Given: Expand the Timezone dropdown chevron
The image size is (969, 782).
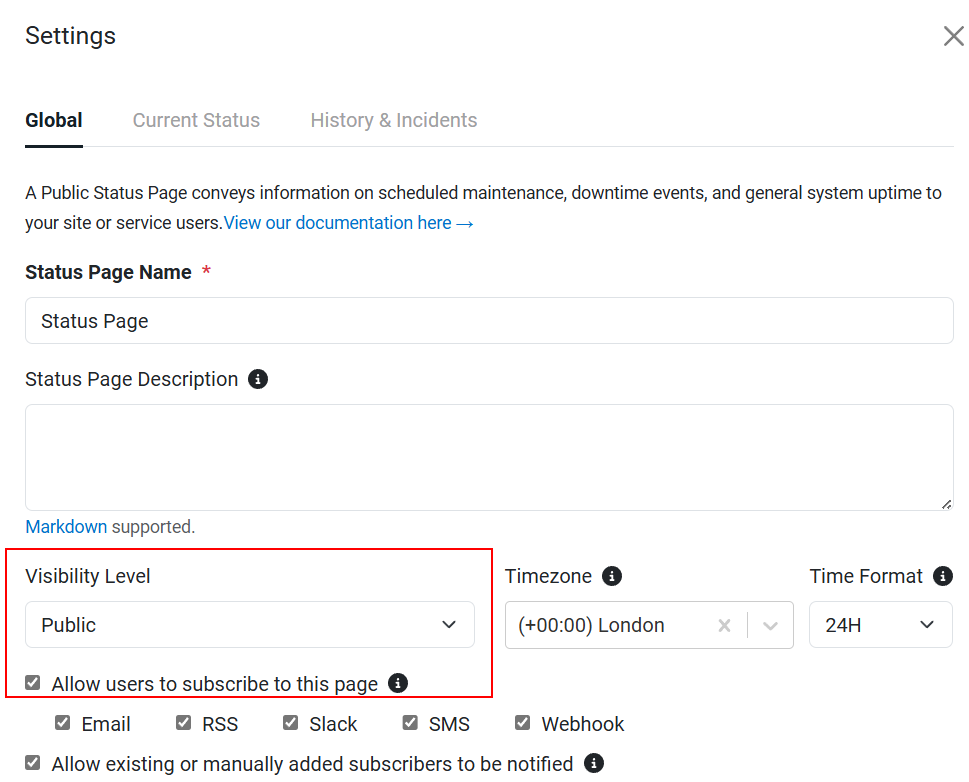Looking at the screenshot, I should click(x=770, y=626).
